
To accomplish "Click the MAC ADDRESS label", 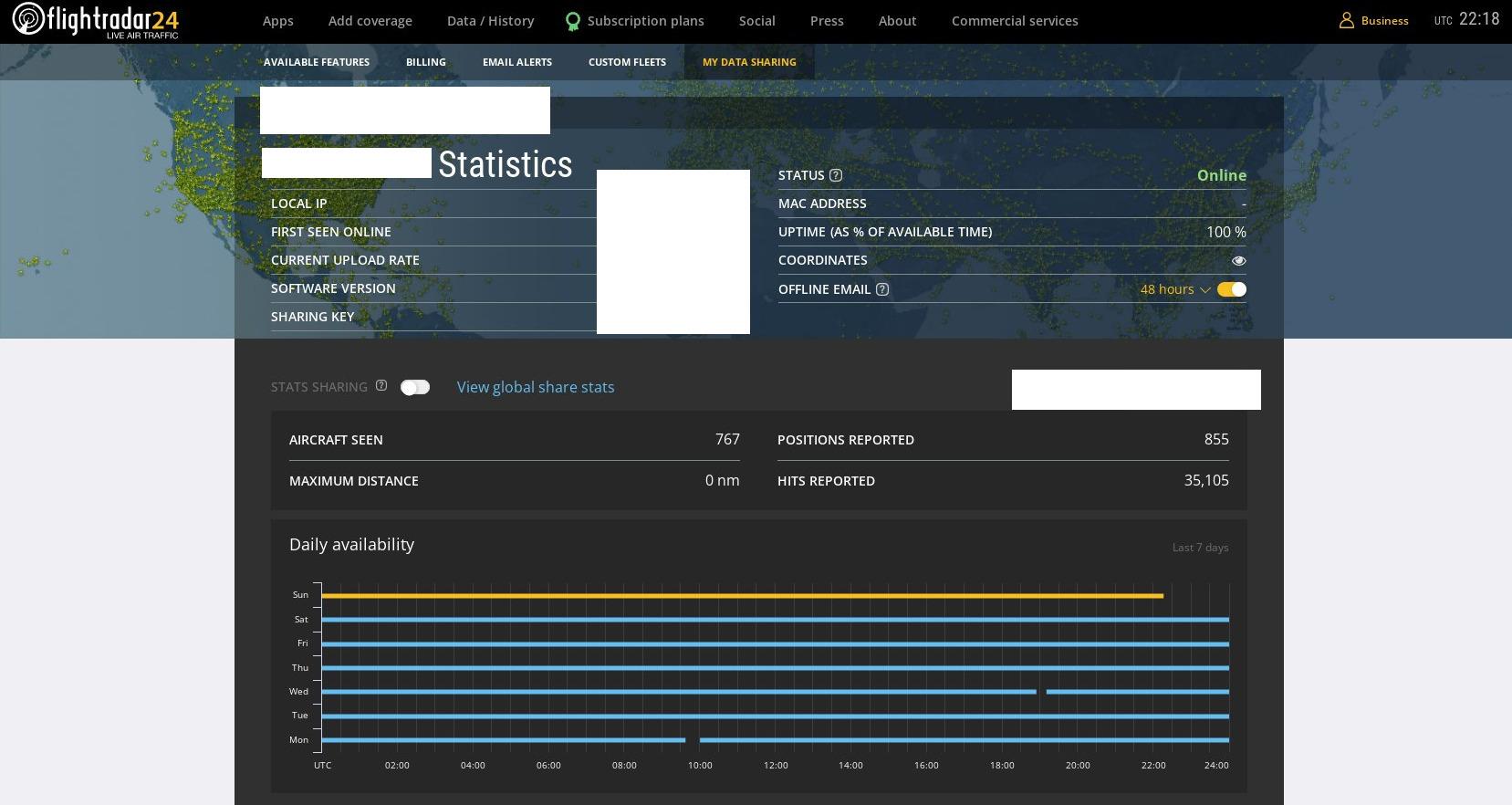I will tap(822, 204).
